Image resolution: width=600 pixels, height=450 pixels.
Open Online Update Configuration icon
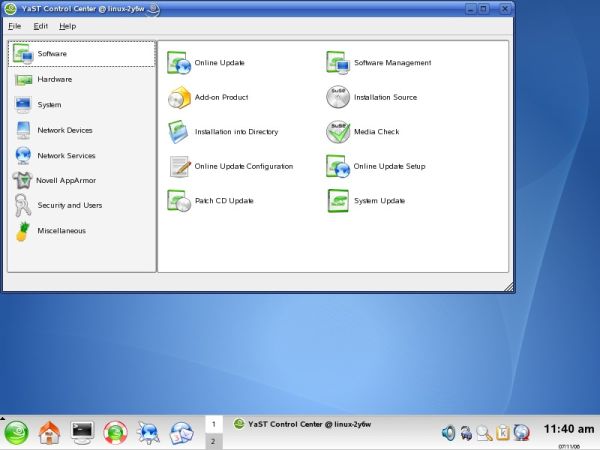pos(179,166)
